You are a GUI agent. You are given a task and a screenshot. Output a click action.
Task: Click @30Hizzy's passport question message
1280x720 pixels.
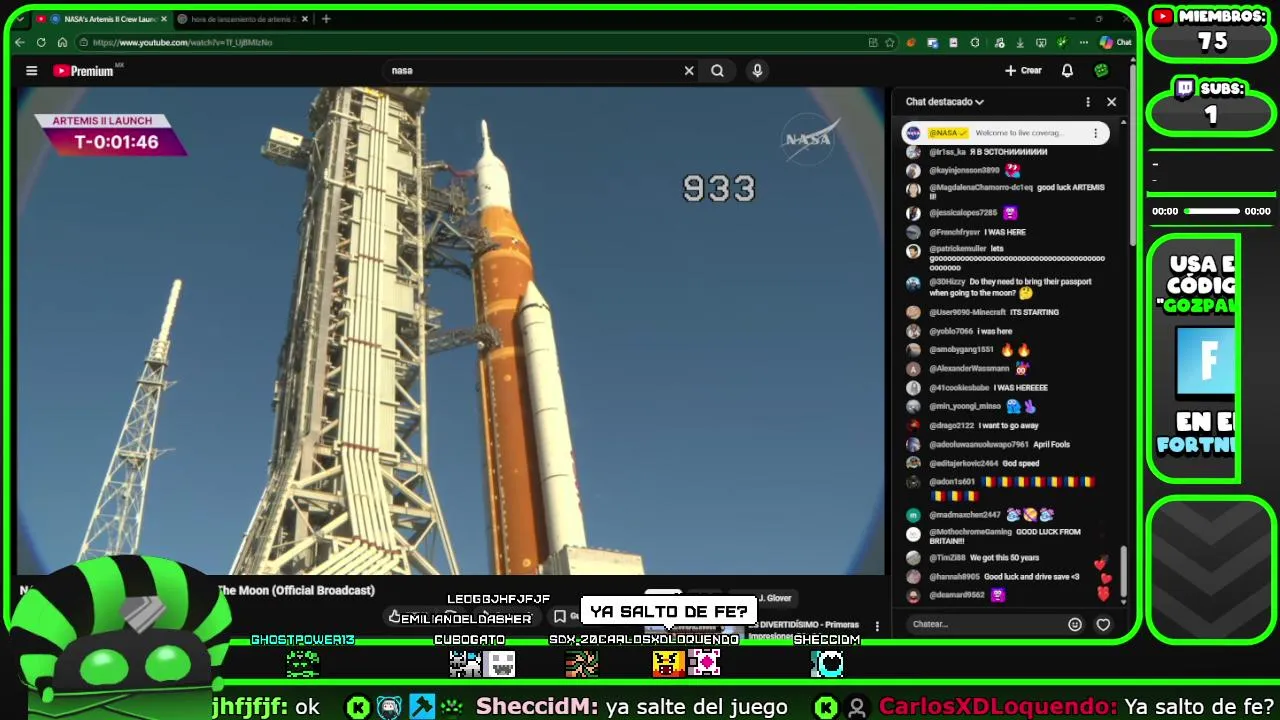(x=1008, y=288)
